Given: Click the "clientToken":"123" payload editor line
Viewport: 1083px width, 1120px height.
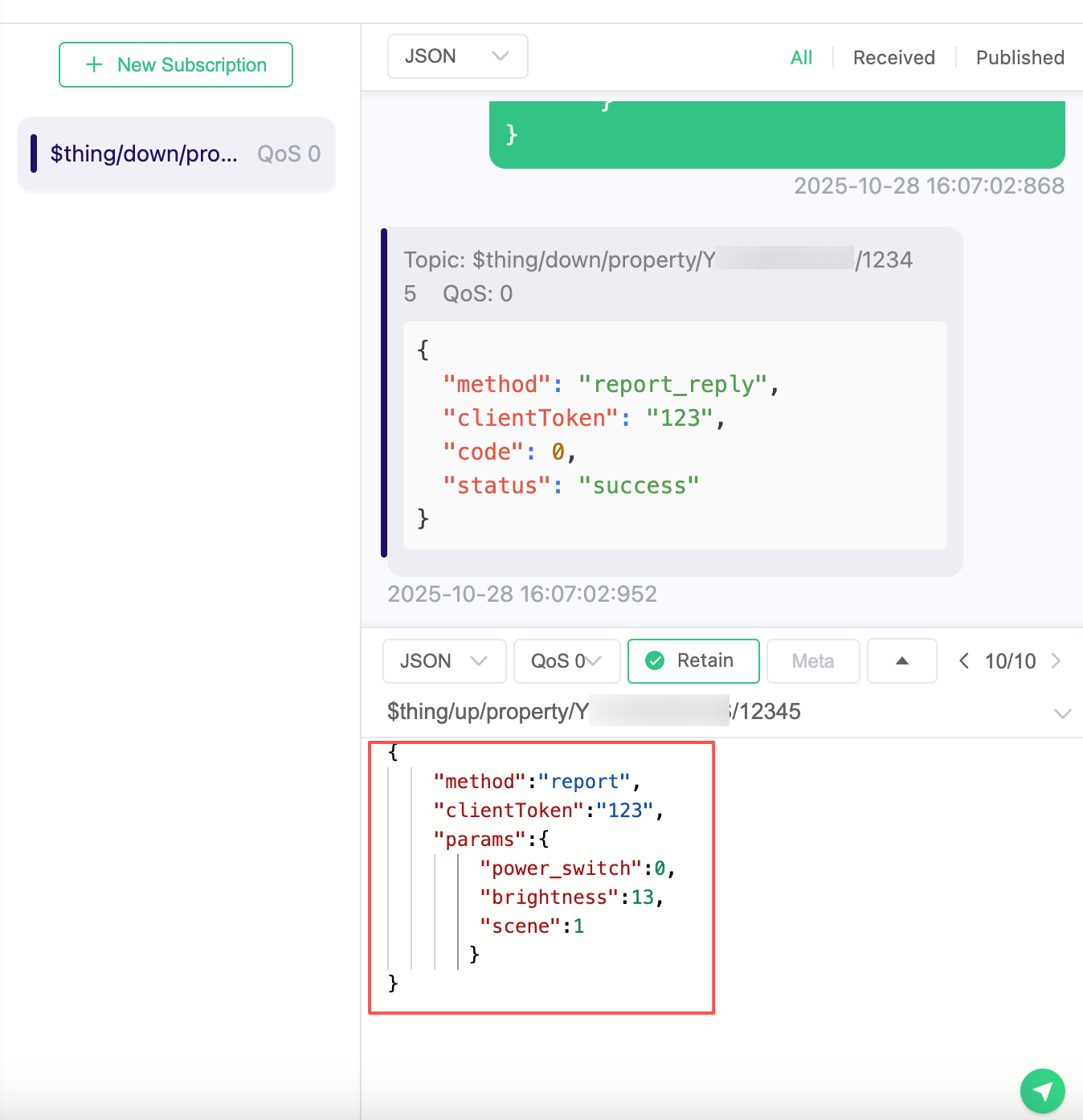Looking at the screenshot, I should click(x=548, y=811).
